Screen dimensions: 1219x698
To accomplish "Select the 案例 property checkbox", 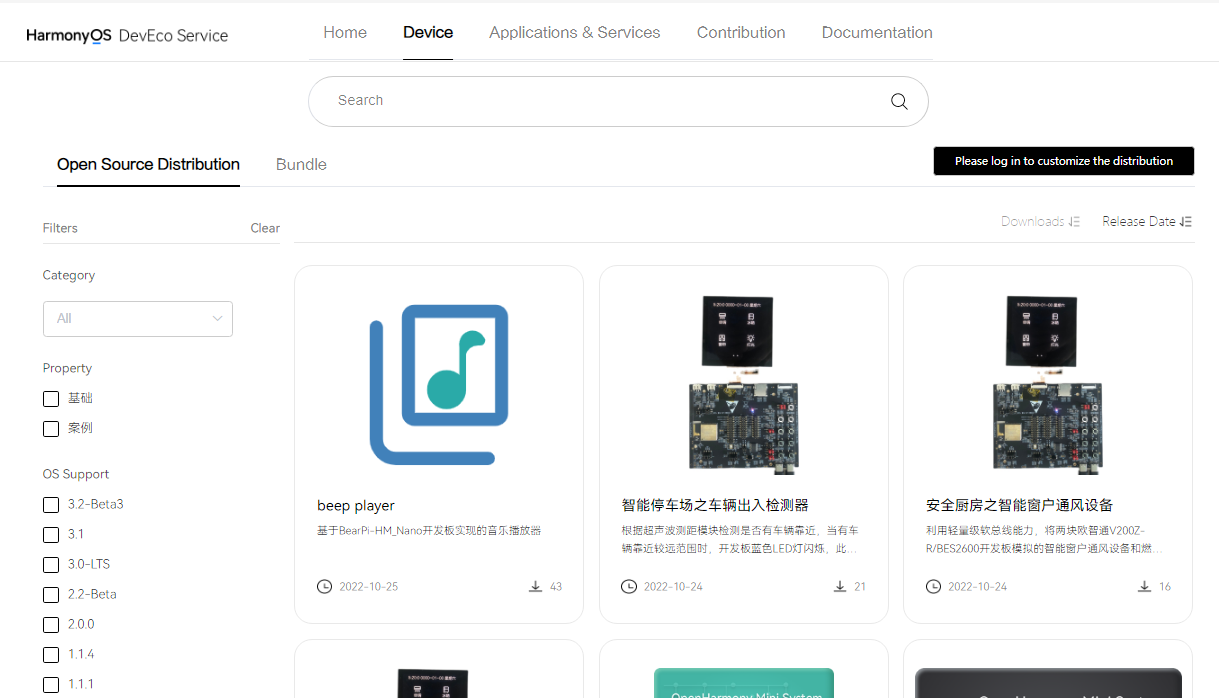I will click(51, 429).
